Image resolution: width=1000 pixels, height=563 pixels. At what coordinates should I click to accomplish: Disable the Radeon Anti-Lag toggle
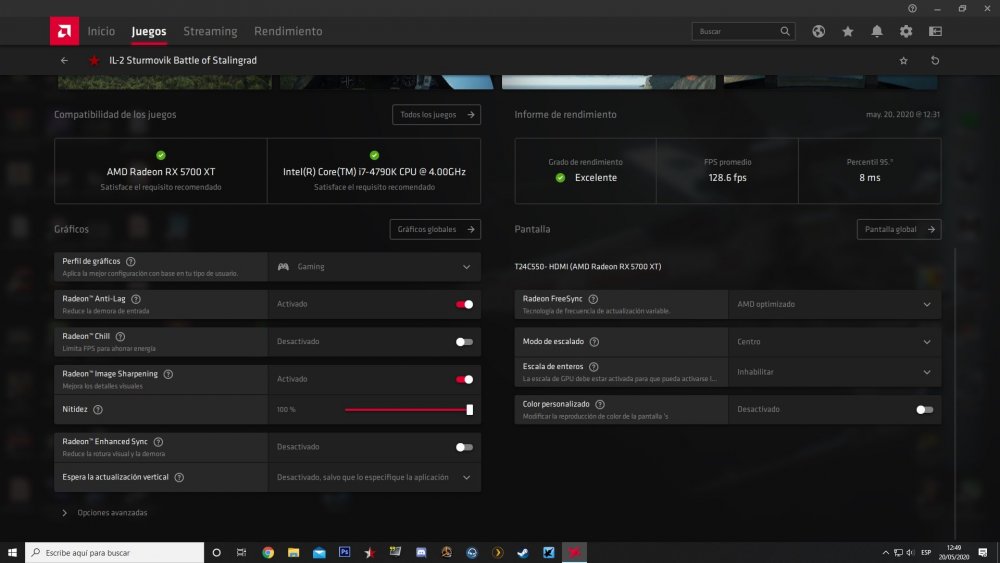pyautogui.click(x=464, y=304)
